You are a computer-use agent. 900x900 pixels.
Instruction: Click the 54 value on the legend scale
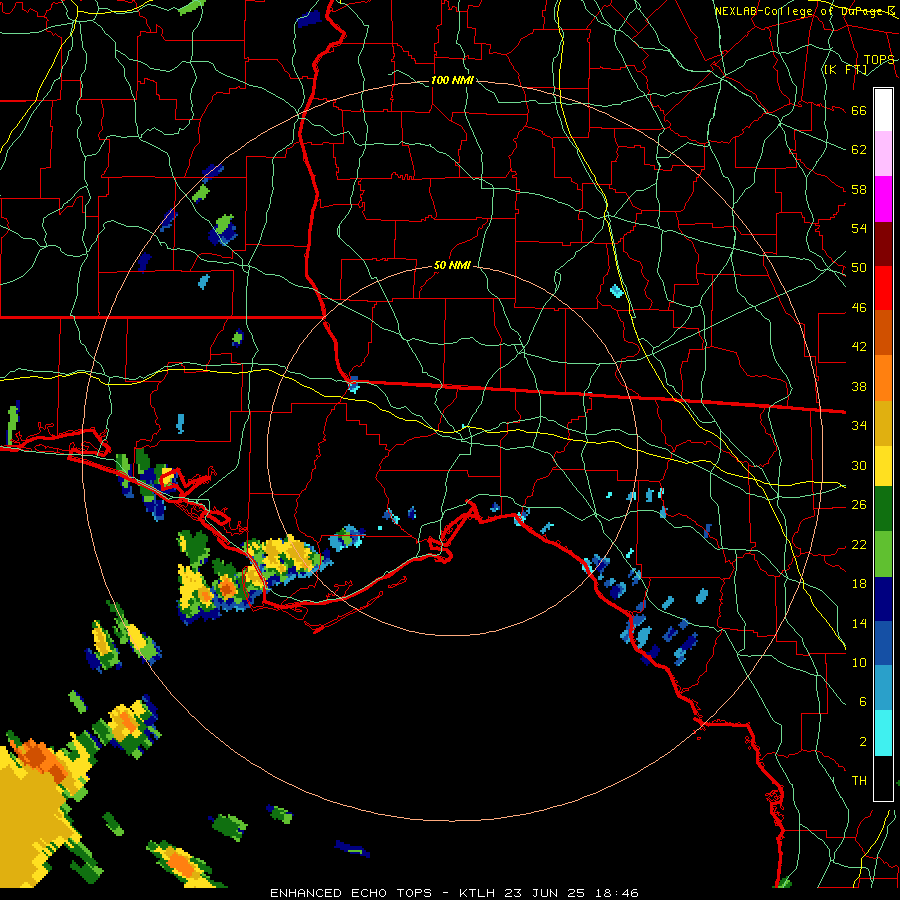[859, 228]
